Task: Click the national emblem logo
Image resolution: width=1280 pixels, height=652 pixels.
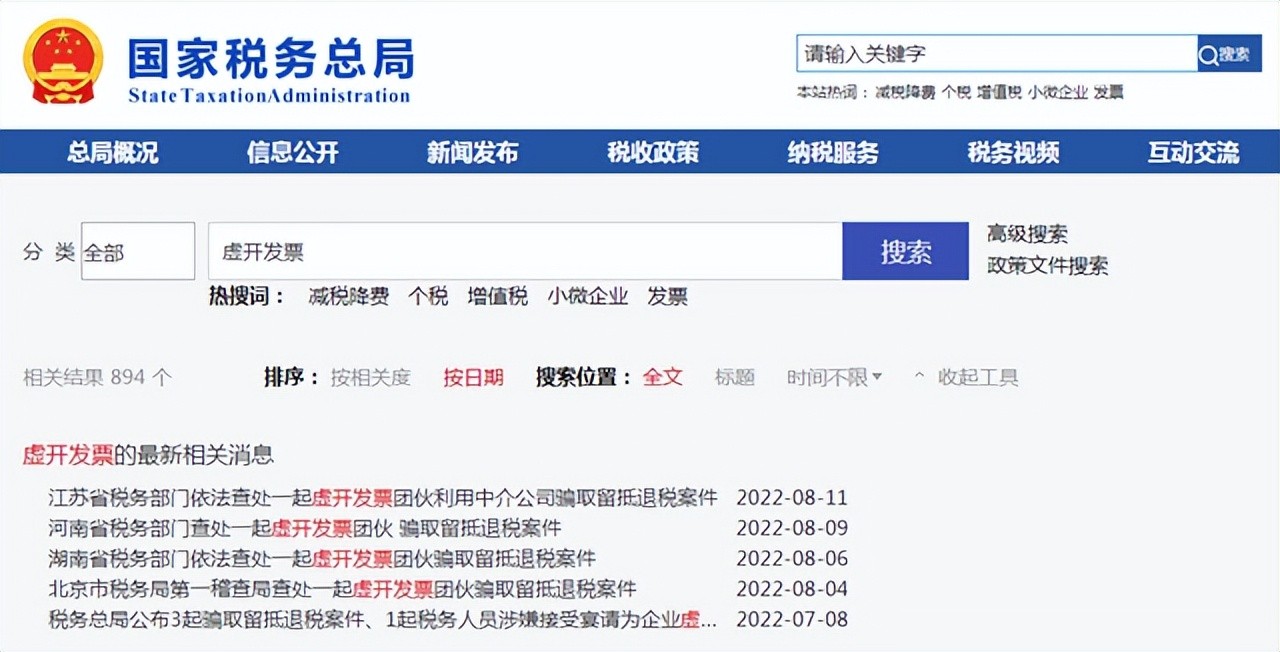Action: [x=62, y=62]
